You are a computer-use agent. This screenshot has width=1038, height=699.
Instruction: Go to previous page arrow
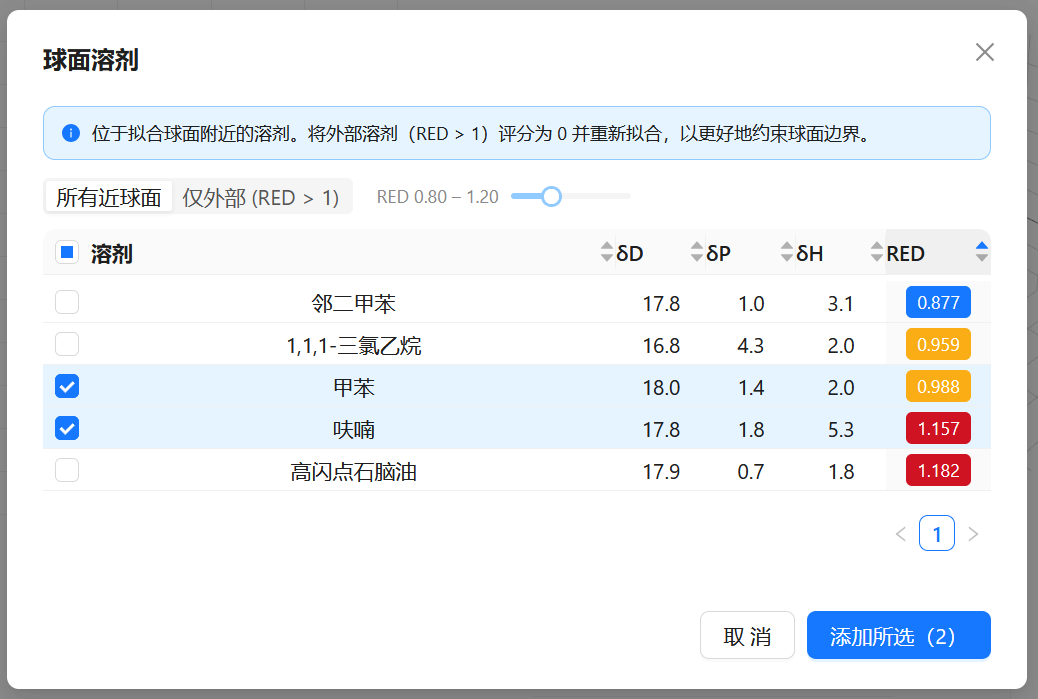tap(900, 534)
